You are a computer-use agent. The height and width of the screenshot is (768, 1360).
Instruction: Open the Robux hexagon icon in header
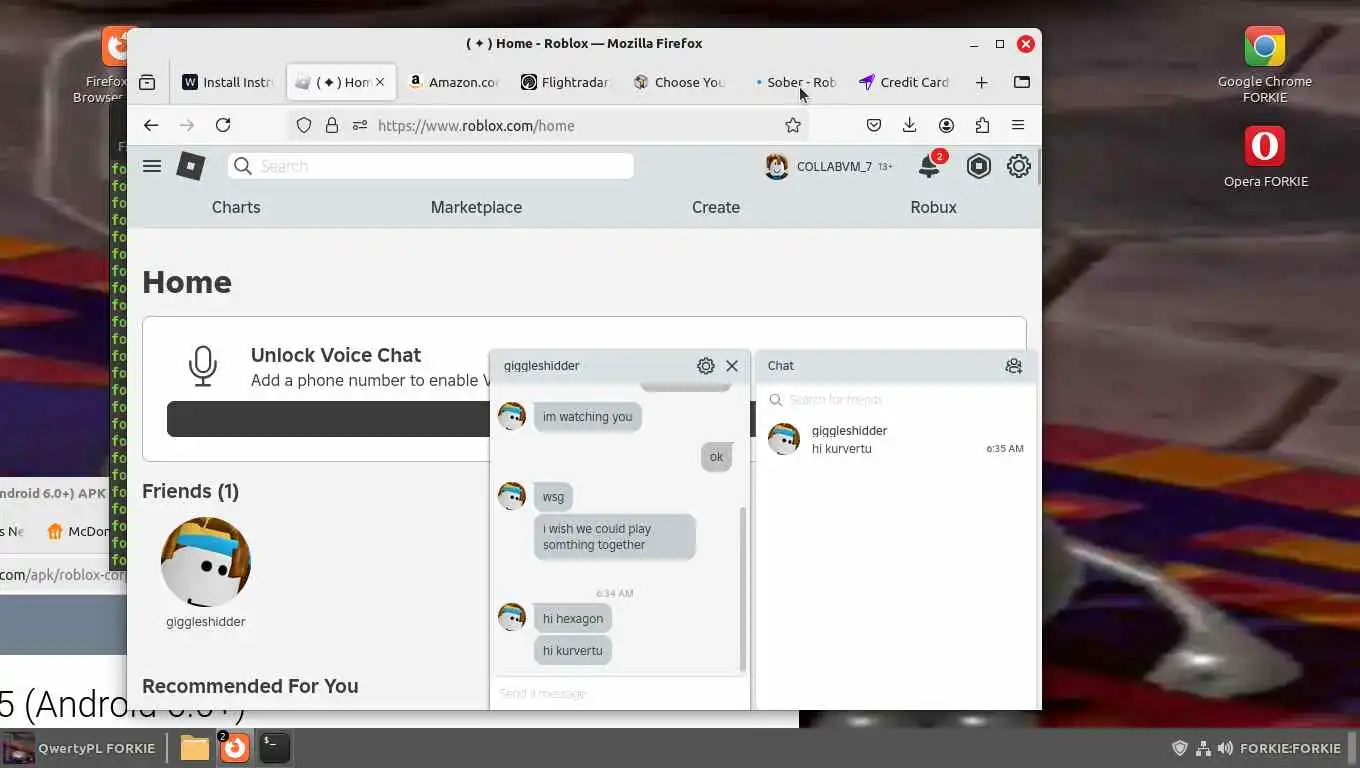pos(979,166)
